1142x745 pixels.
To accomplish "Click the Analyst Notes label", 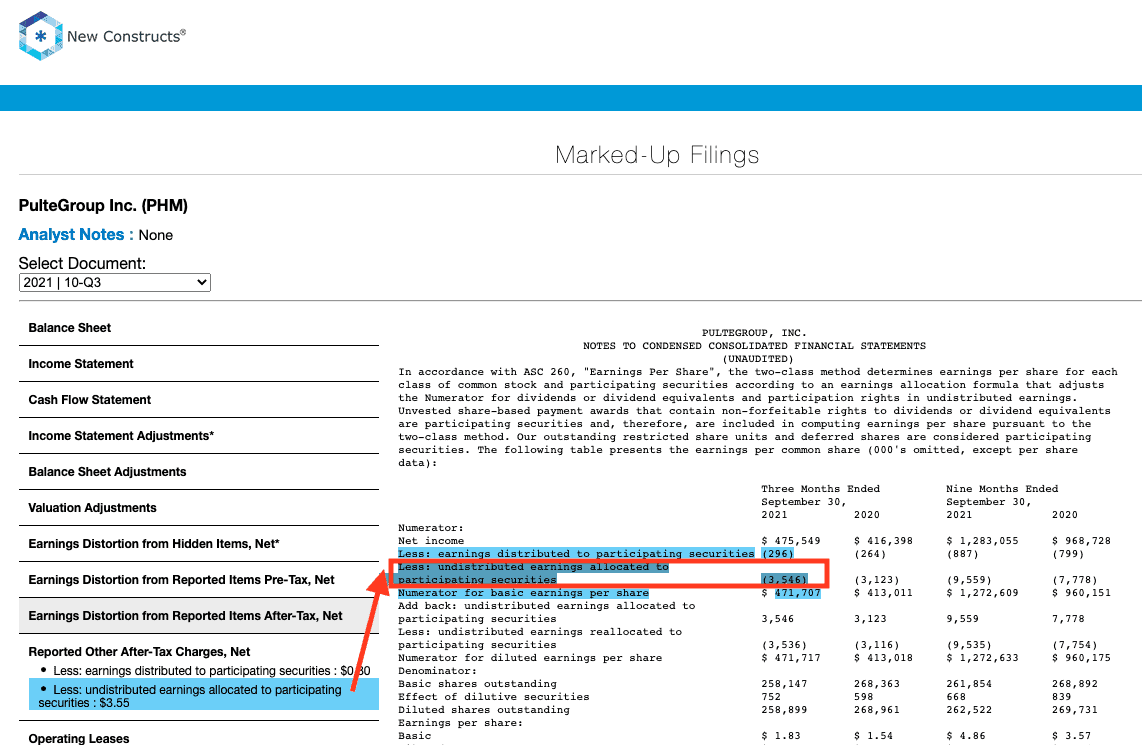I will 76,234.
